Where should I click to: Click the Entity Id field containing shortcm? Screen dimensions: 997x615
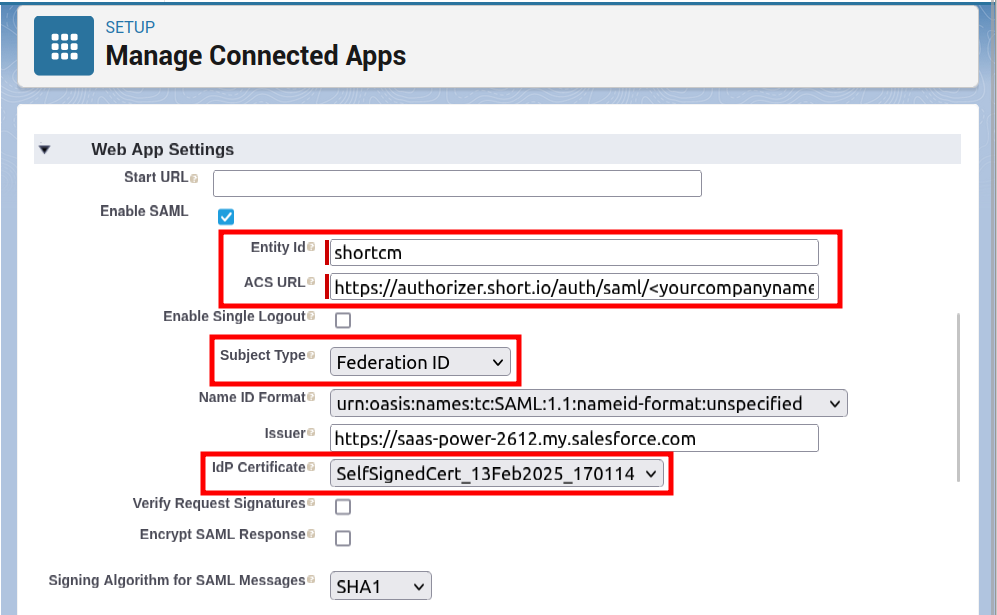574,252
